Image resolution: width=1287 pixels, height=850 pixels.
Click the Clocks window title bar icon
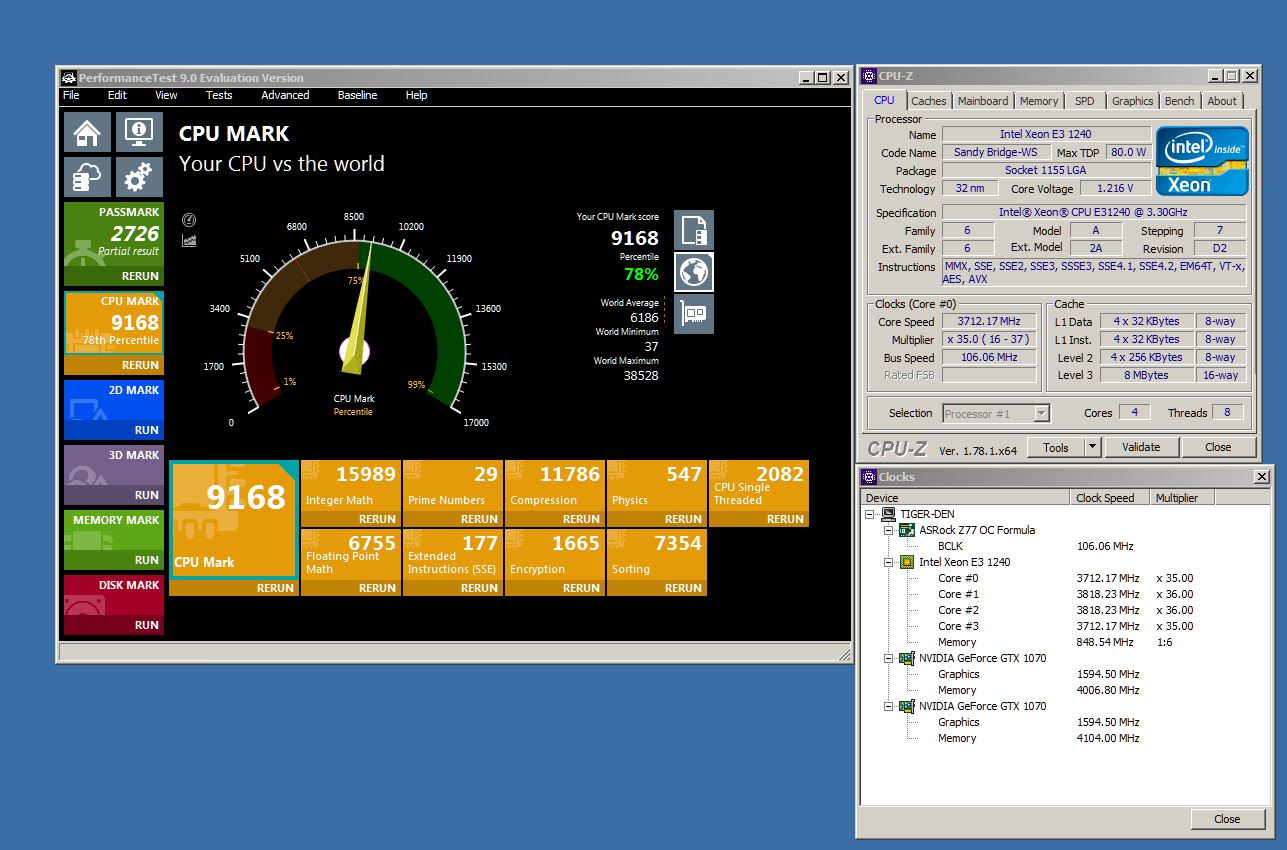[870, 477]
